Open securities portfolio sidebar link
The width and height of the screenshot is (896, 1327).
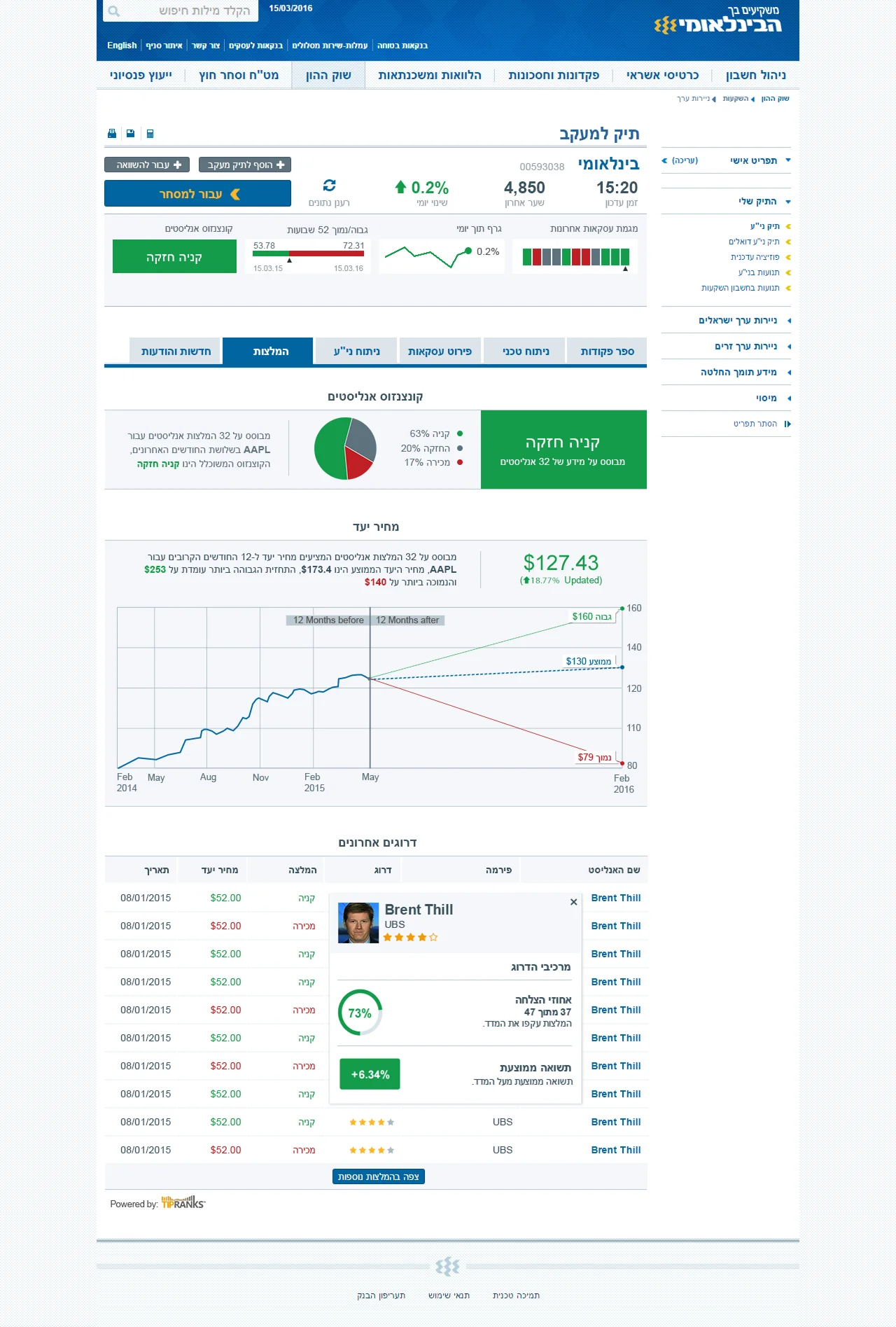click(x=764, y=226)
